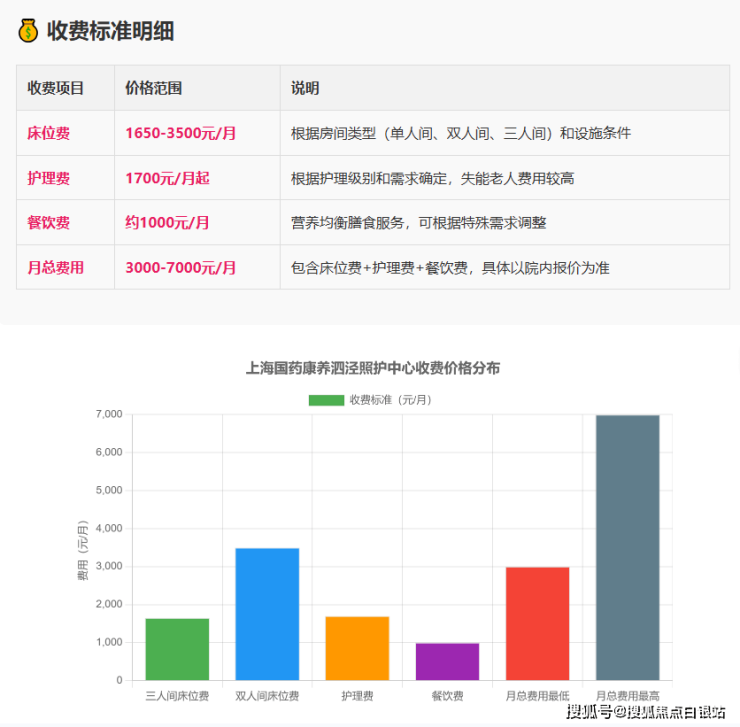740x727 pixels.
Task: Click y-axis tick 2,000
Action: click(x=109, y=604)
